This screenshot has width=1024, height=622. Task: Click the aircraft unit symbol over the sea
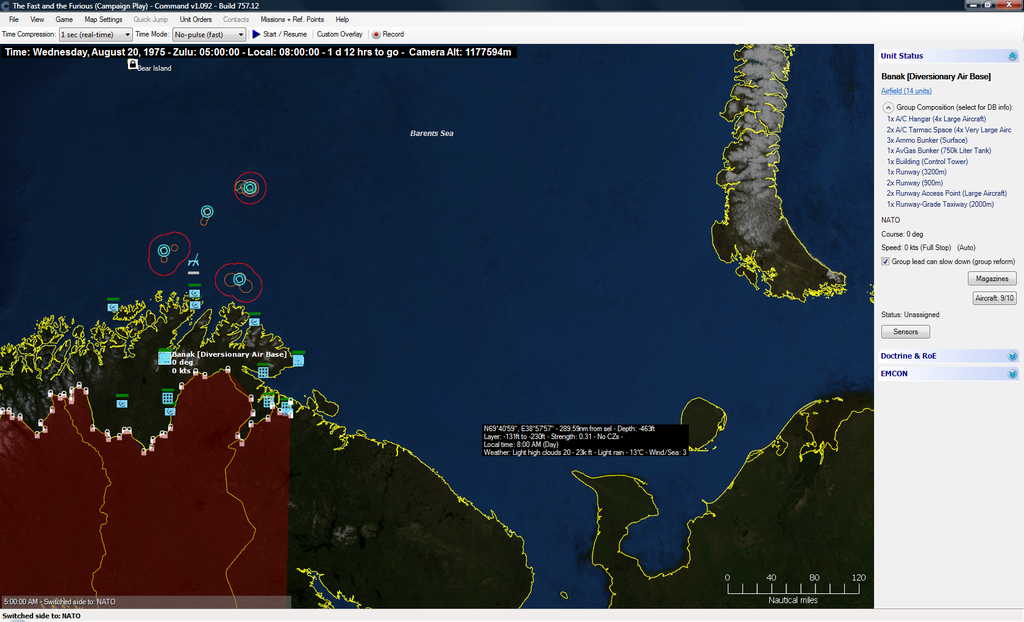(x=193, y=260)
